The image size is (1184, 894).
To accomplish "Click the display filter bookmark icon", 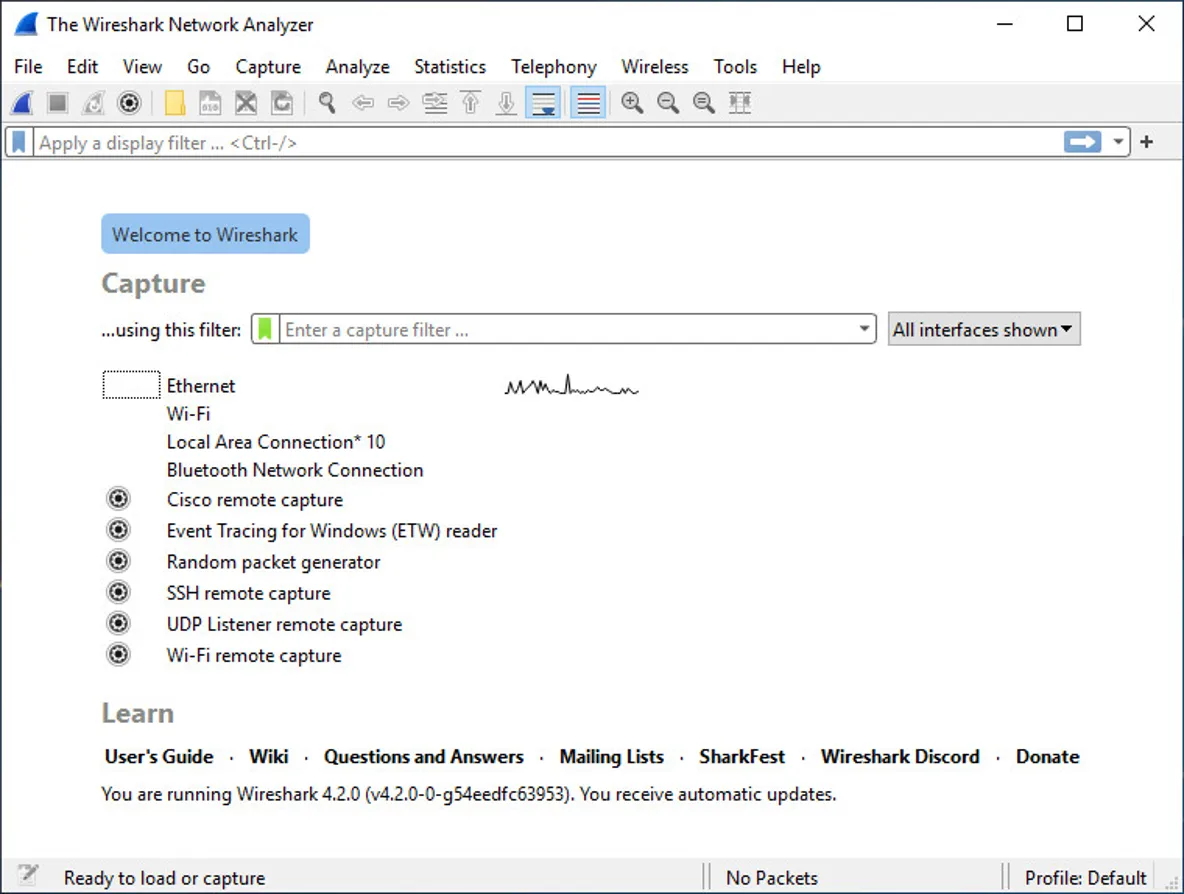I will (x=19, y=143).
